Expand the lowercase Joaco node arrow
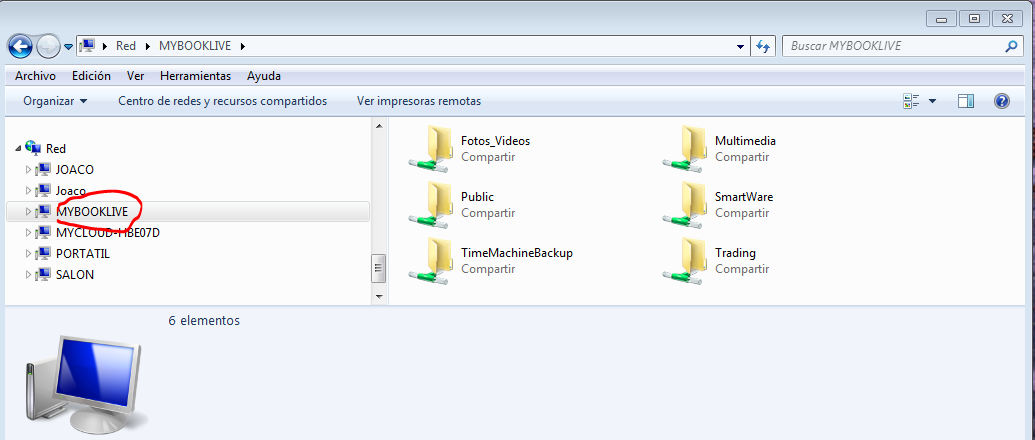Viewport: 1035px width, 440px height. coord(28,190)
